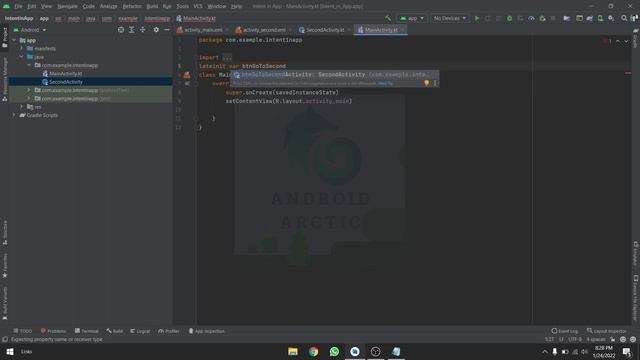
Task: Click the Make Project hammer icon
Action: [388, 18]
